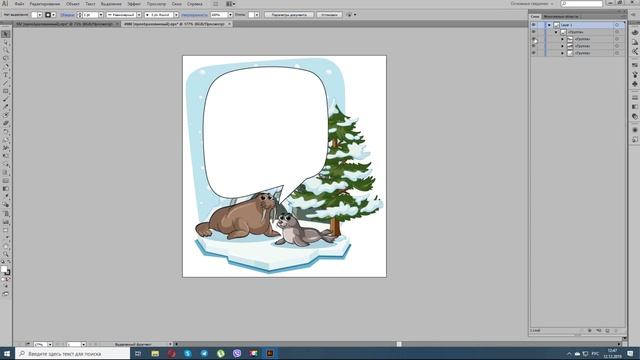
Task: Click the Stroke color swatch in toolbox
Action: [x=7, y=272]
